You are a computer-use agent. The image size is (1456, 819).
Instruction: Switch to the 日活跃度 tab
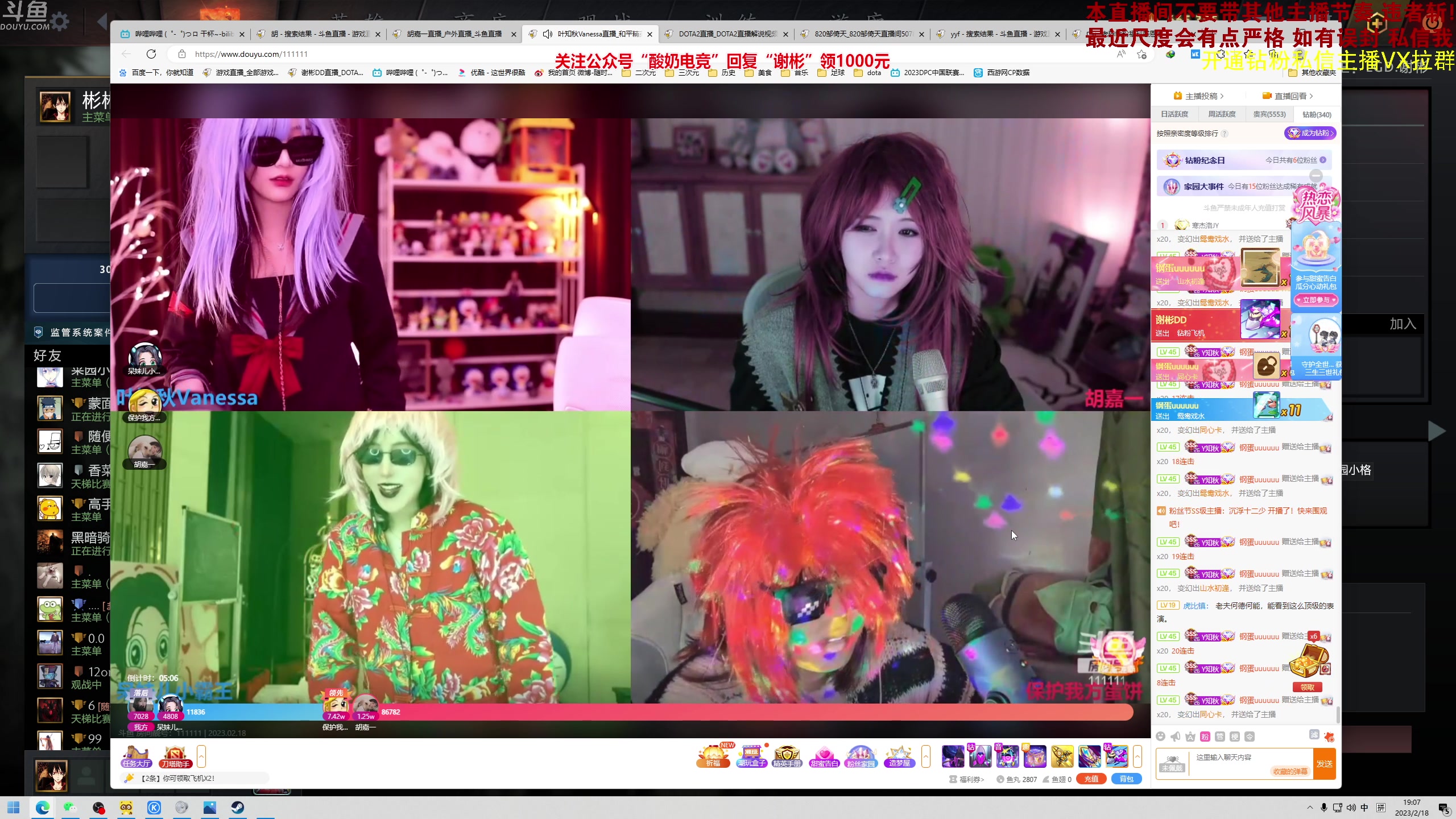1174,114
